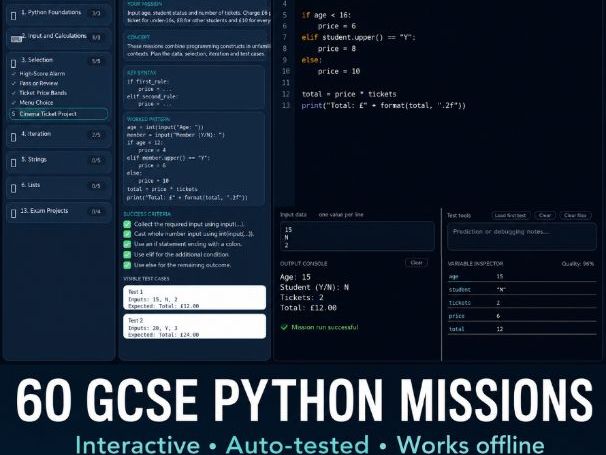Screen dimensions: 606x455
Task: Click the Selection 5/5 progress badge
Action: tap(95, 61)
